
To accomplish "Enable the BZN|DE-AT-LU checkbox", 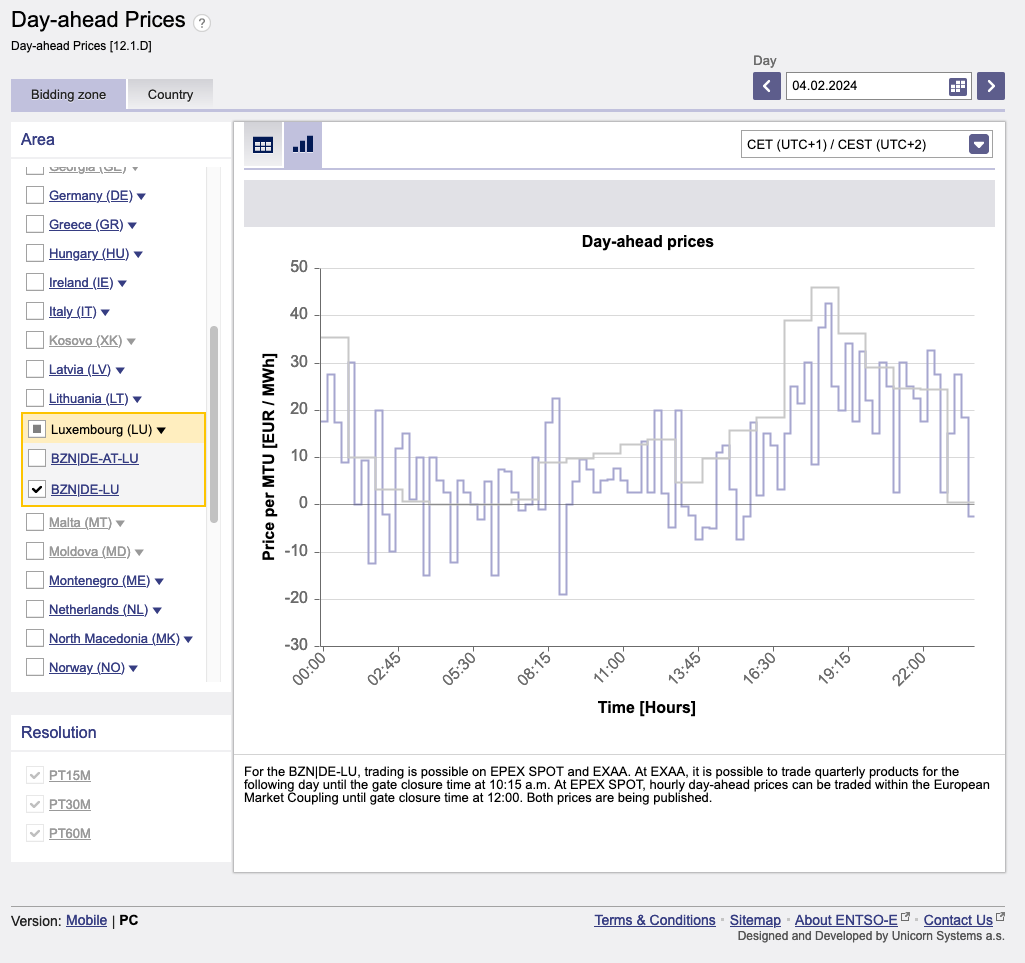I will [x=36, y=458].
